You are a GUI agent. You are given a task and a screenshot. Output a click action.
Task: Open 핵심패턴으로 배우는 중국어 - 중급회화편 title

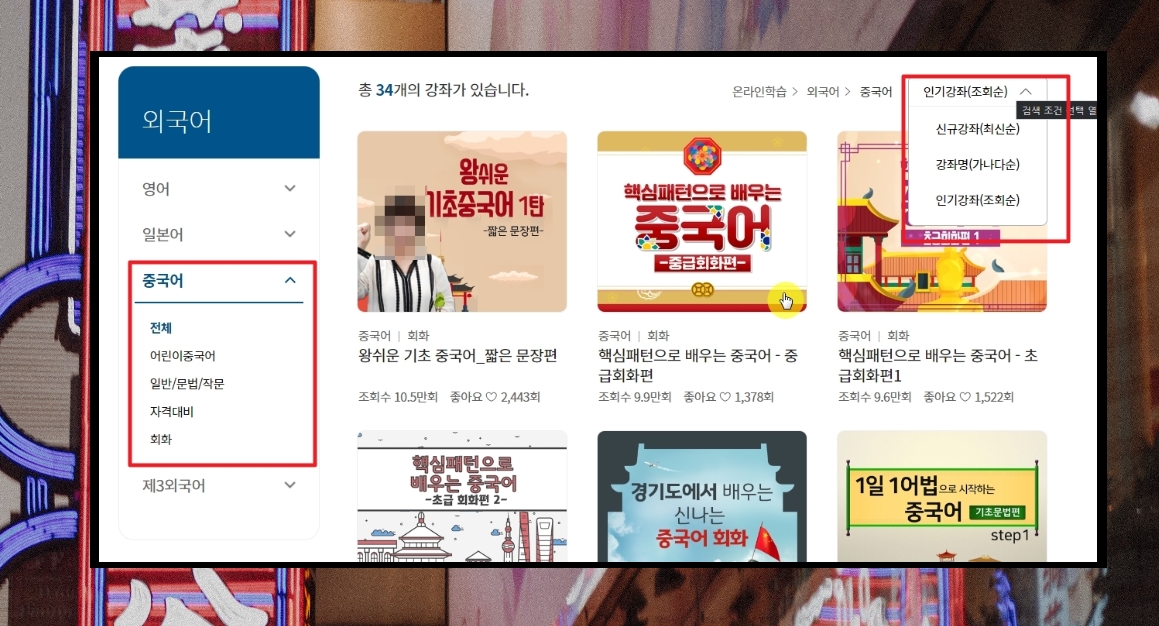coord(698,365)
